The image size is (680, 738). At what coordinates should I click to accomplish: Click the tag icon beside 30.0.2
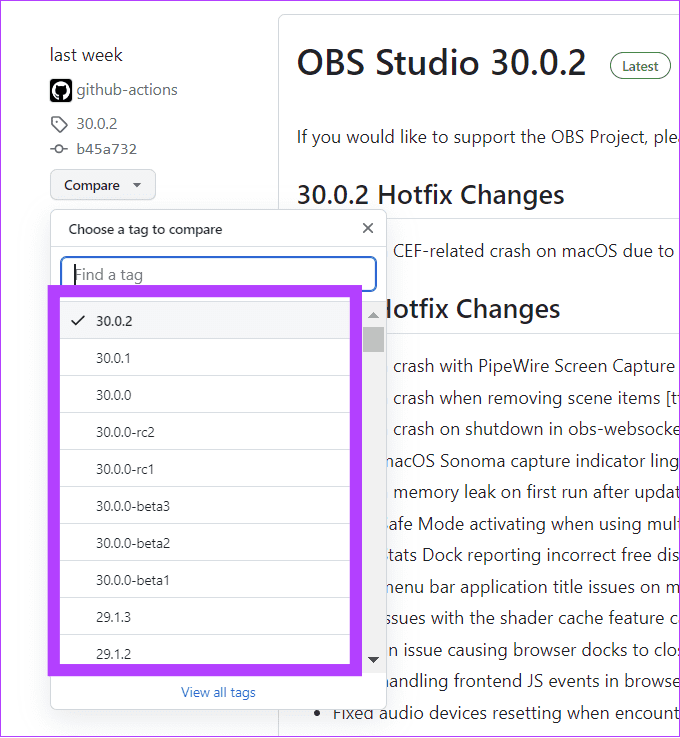point(59,124)
